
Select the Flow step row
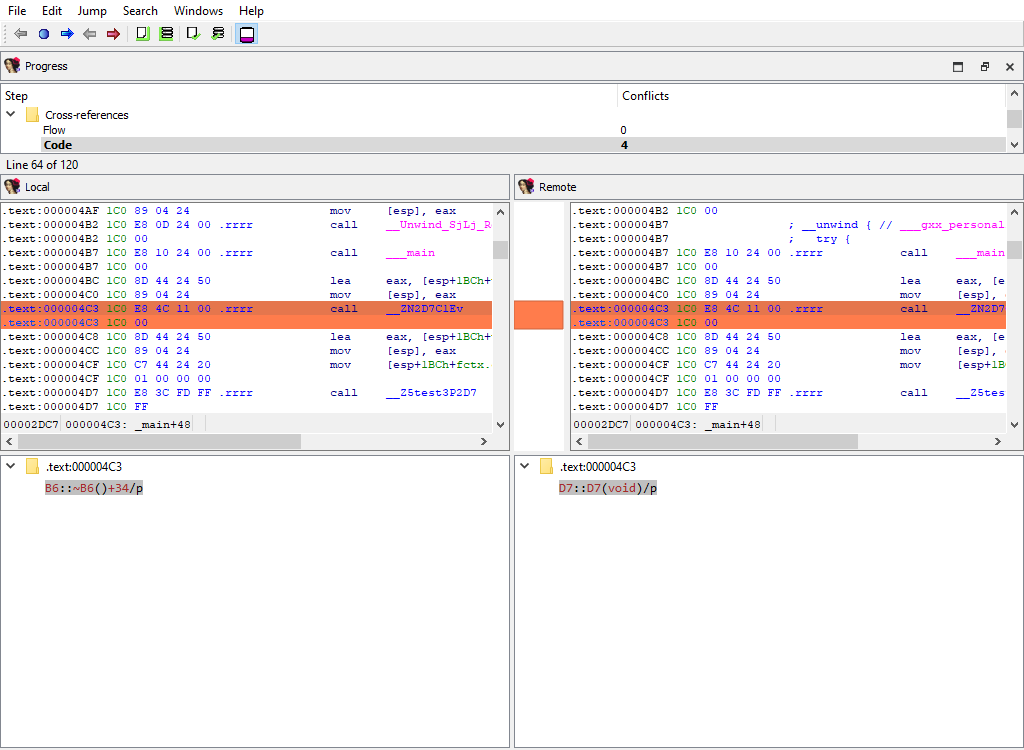click(x=54, y=130)
